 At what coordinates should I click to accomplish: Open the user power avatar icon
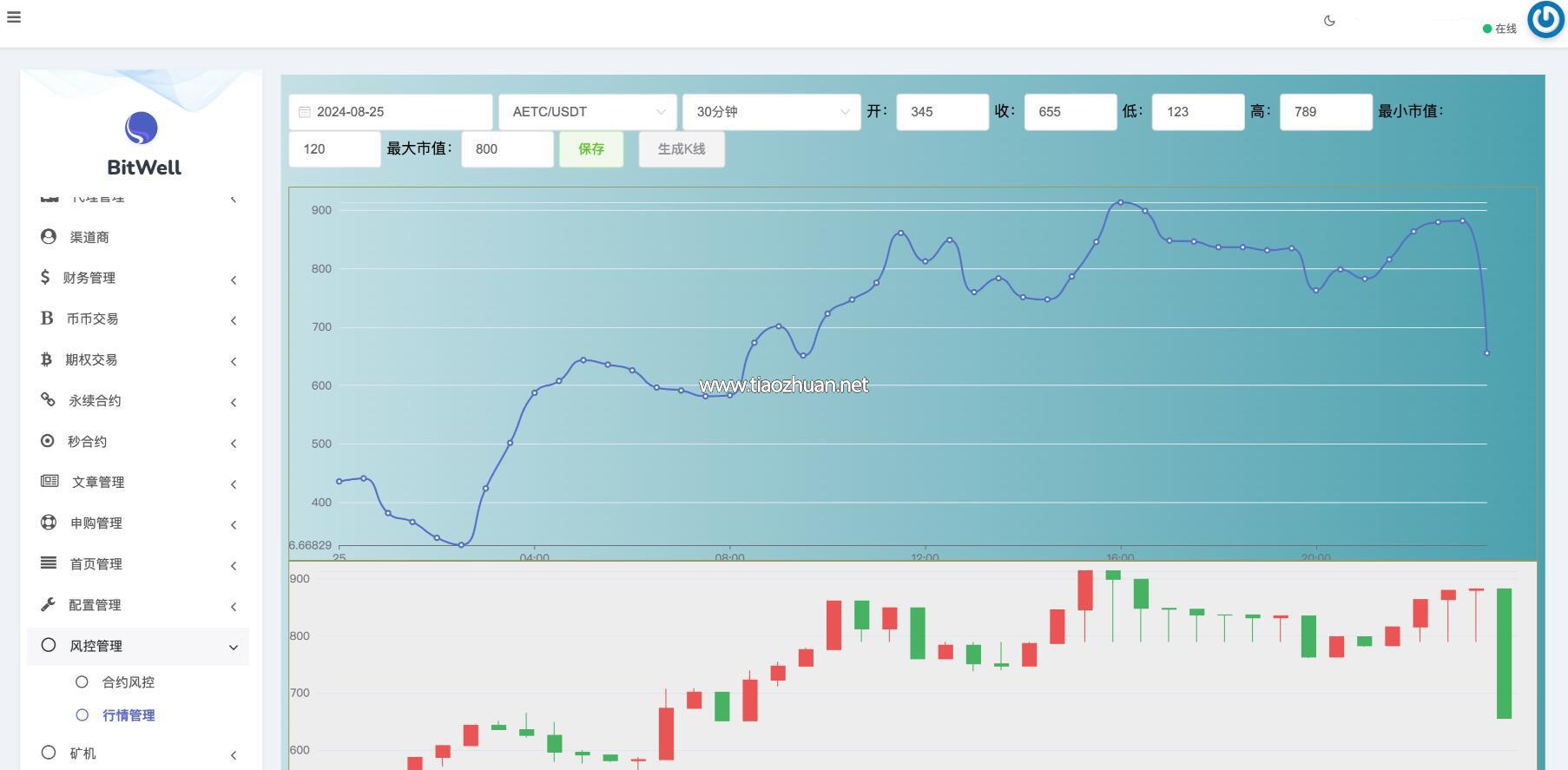click(1545, 19)
